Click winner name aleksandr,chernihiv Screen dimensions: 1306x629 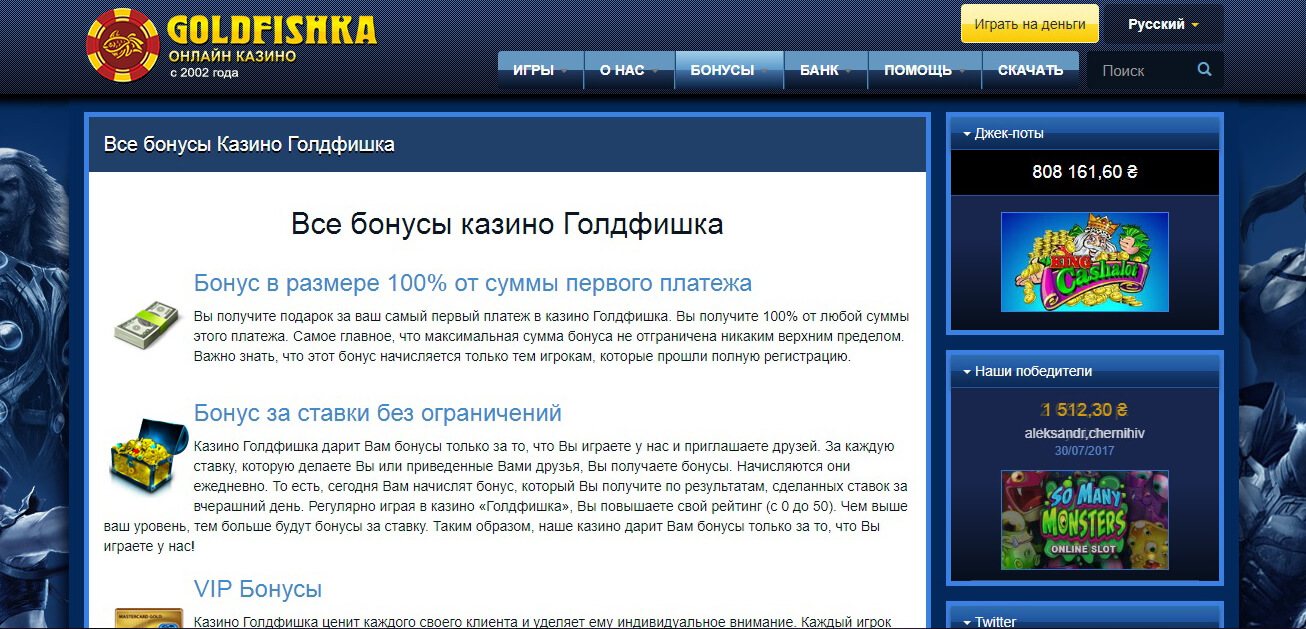(1084, 433)
